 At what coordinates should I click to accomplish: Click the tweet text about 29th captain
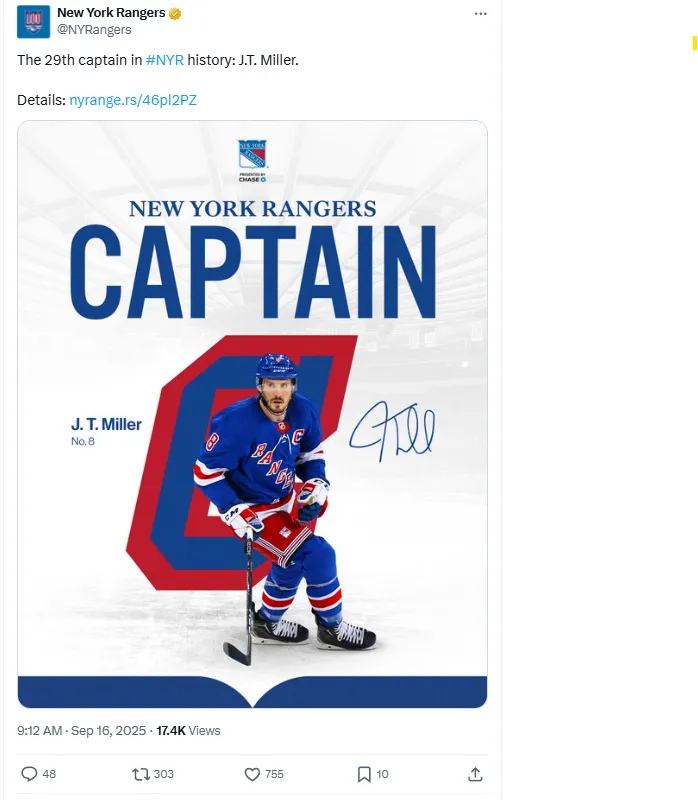158,60
